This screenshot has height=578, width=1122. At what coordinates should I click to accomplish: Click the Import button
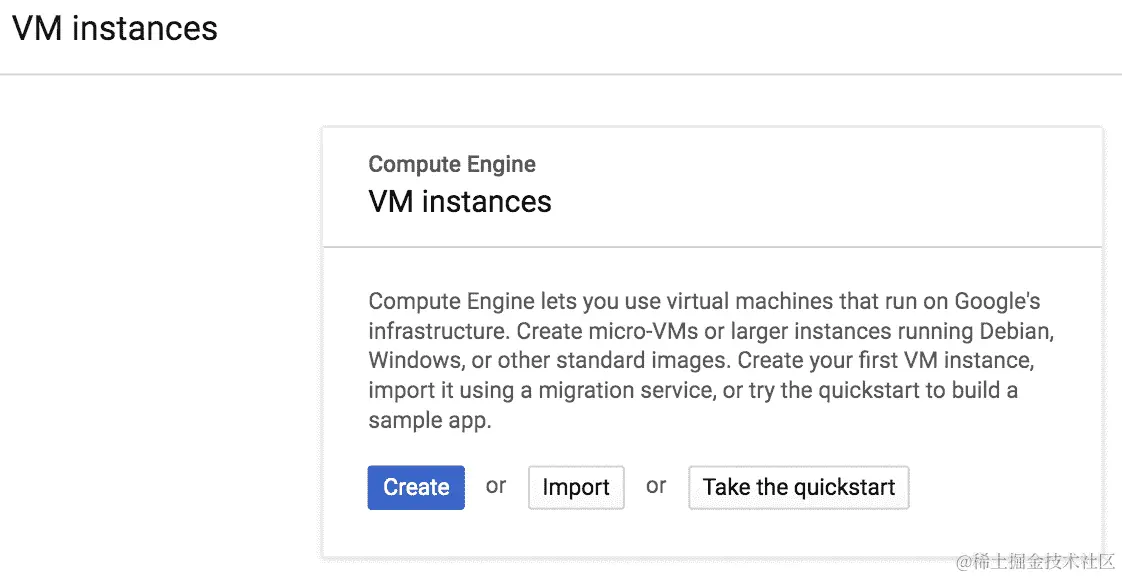[x=576, y=487]
